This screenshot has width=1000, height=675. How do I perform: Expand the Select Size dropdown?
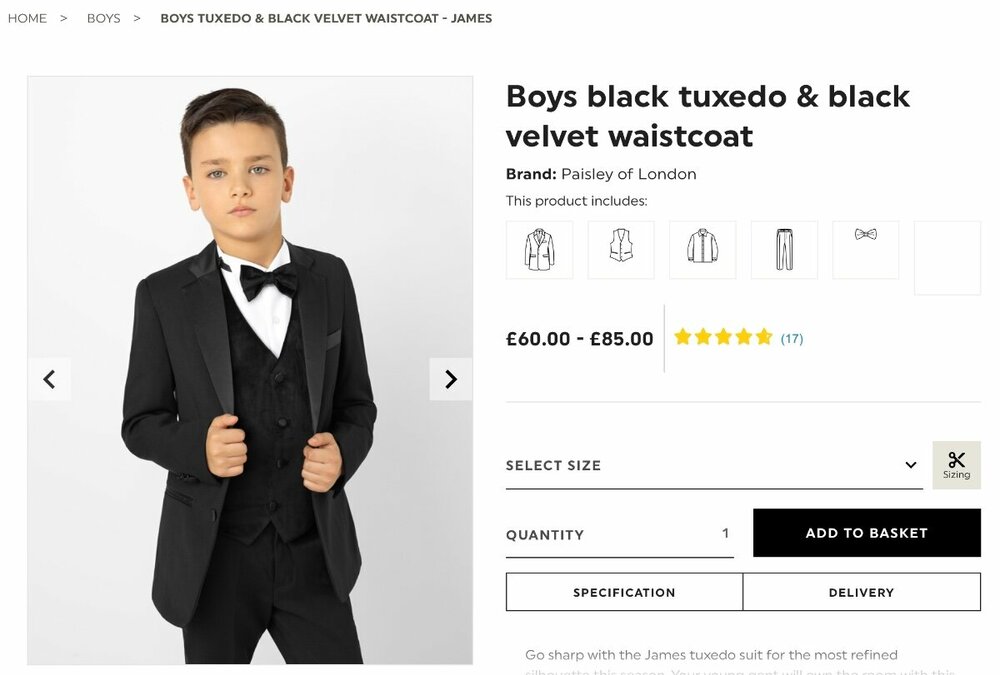tap(713, 465)
